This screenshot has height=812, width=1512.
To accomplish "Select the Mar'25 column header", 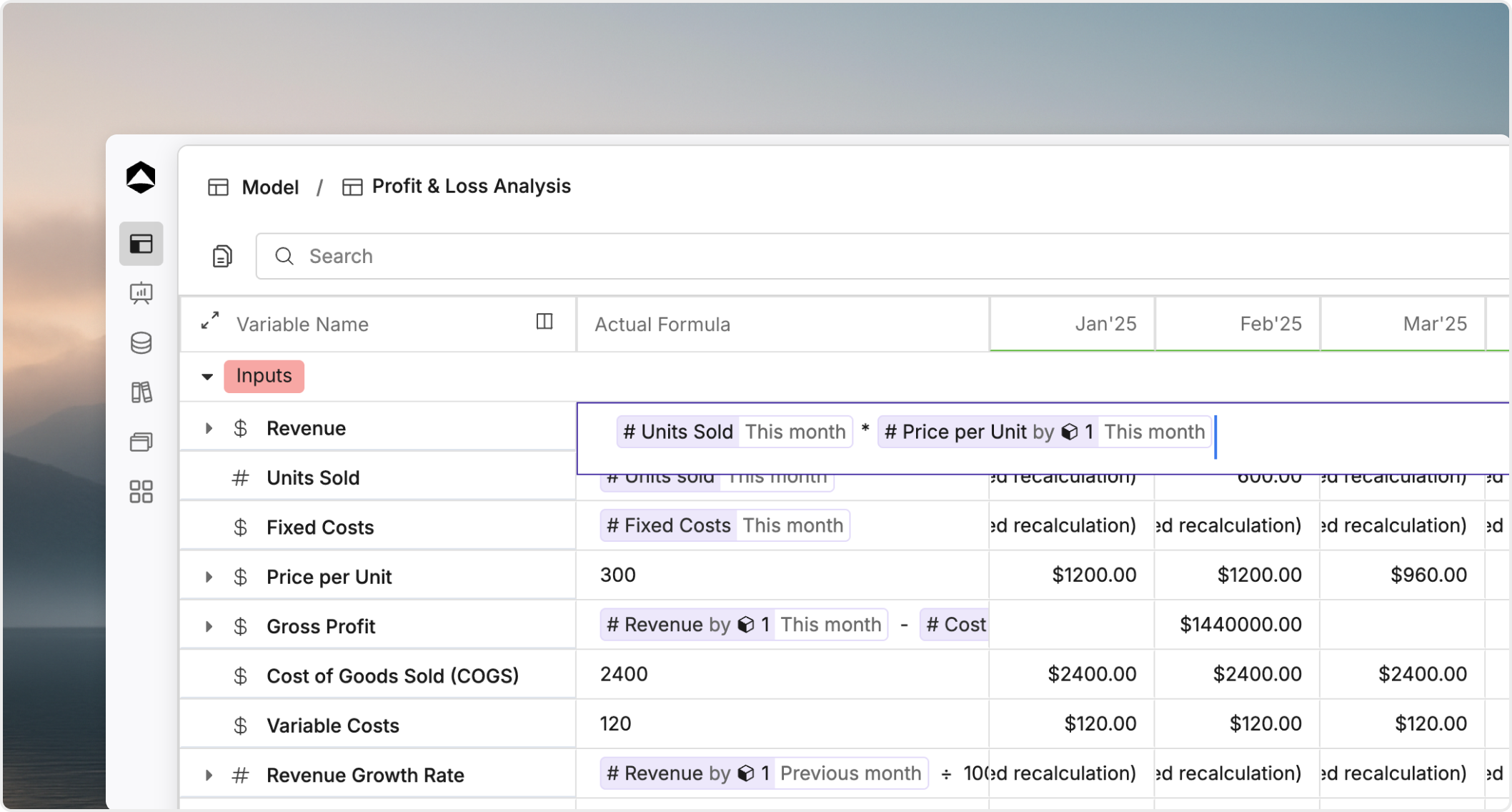I will 1403,324.
